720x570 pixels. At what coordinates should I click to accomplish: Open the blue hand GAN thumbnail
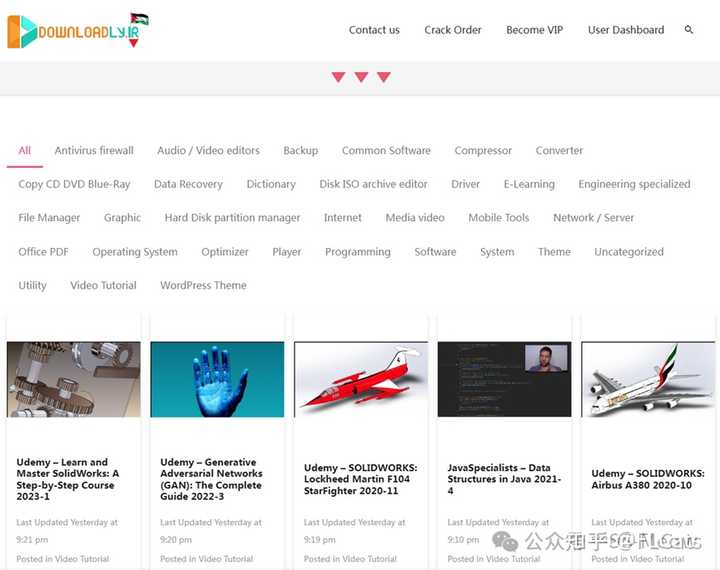coord(217,379)
